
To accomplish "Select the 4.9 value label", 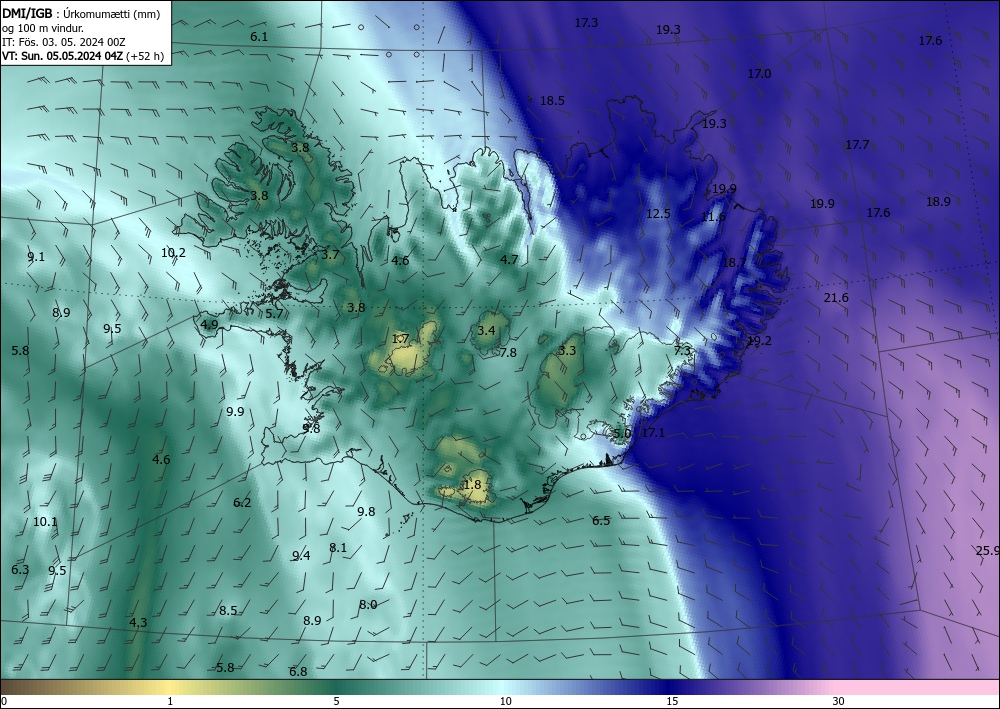I will [209, 325].
